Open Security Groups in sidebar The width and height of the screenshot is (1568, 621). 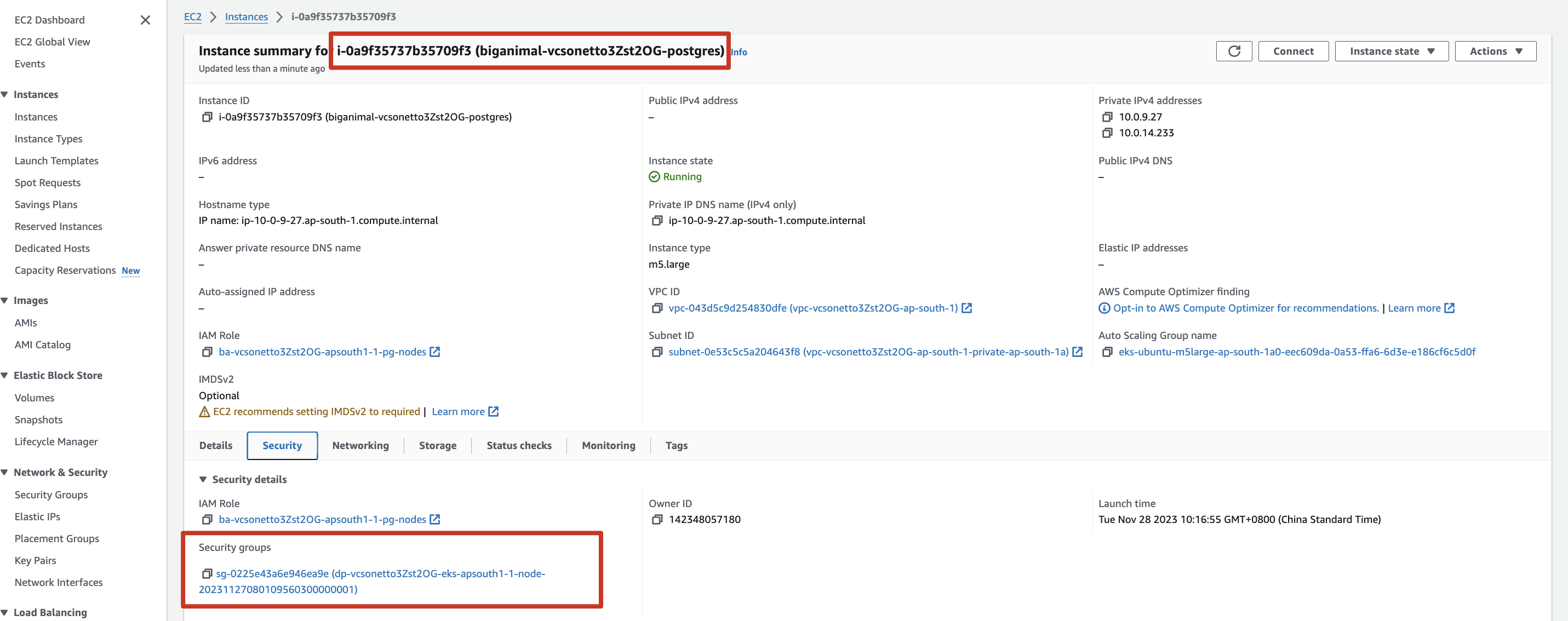(51, 495)
